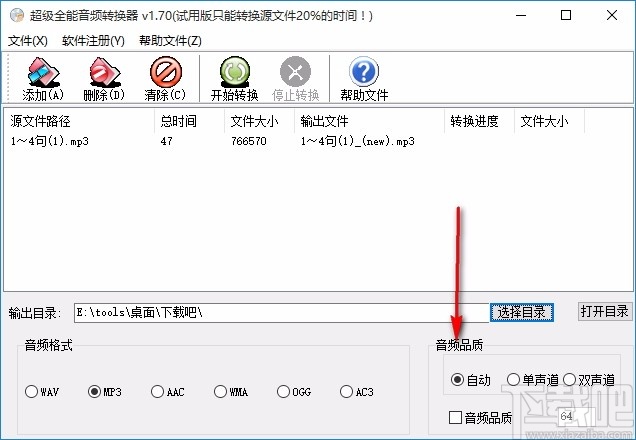Select WAV audio format

click(42, 392)
